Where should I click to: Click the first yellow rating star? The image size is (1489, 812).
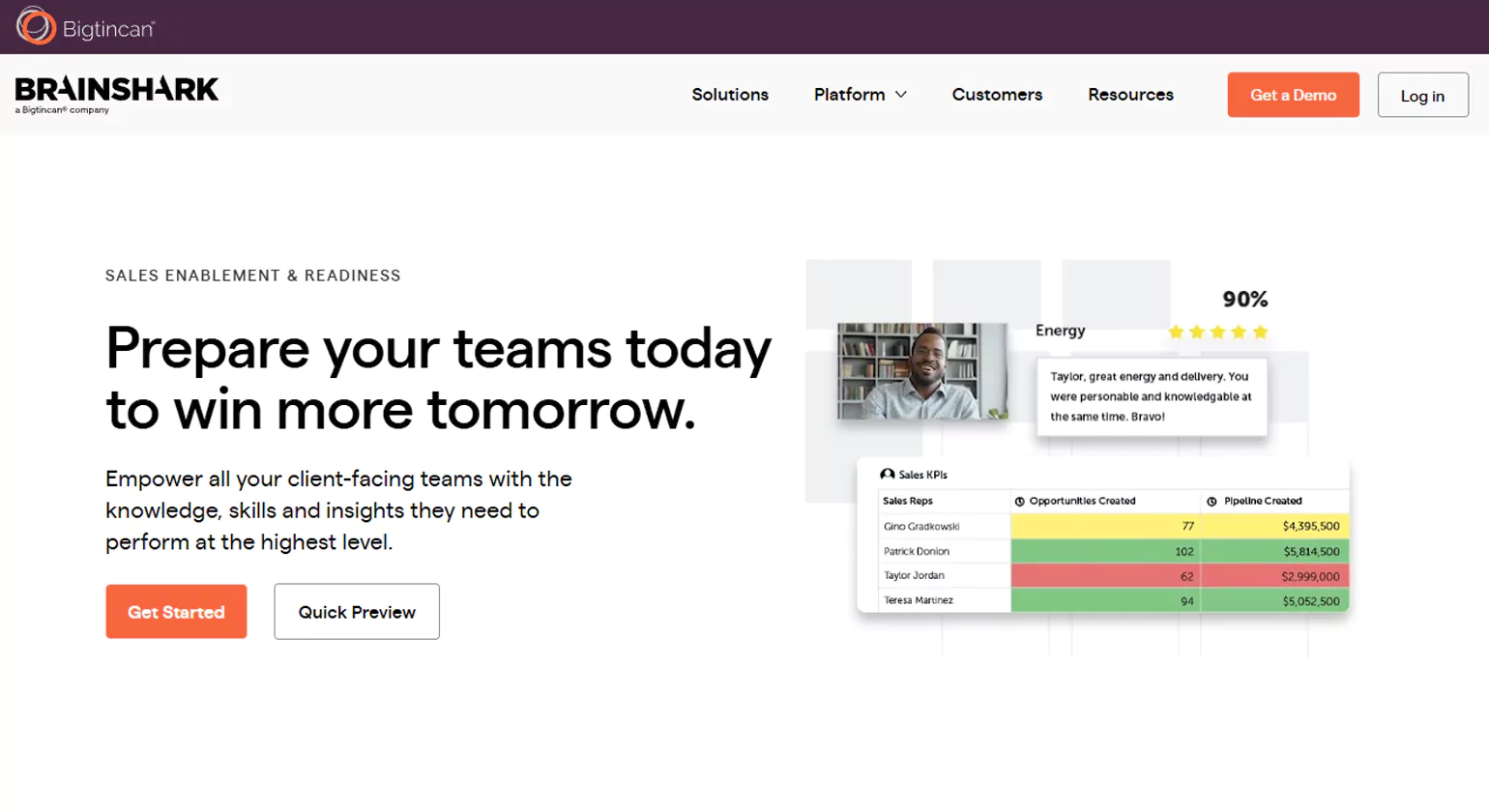pos(1176,333)
